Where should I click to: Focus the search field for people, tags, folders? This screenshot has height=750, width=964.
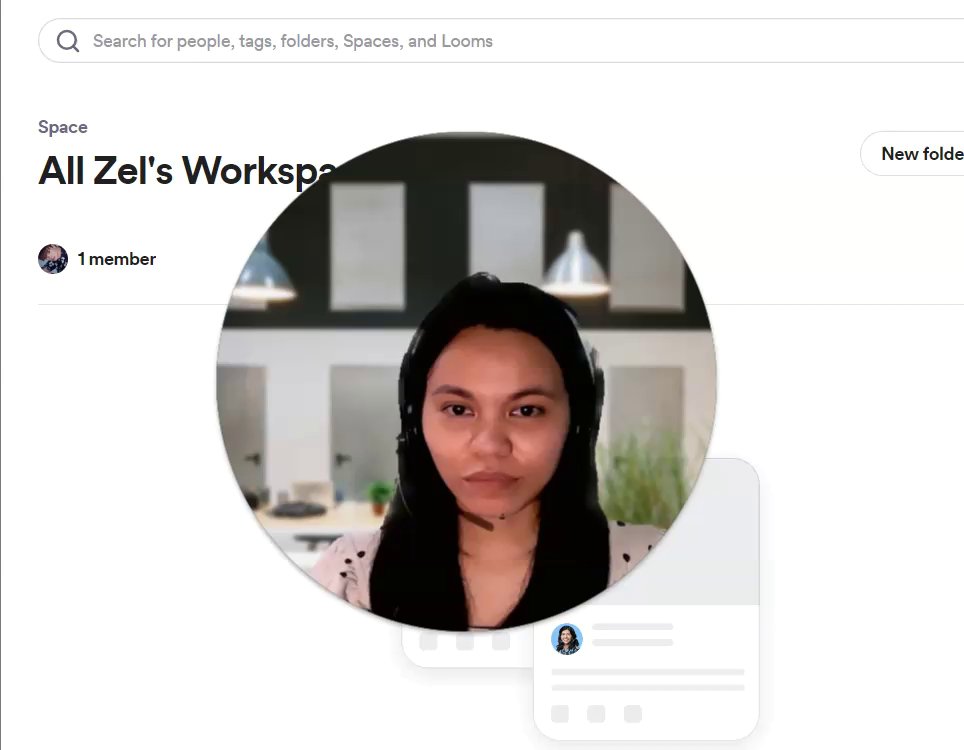coord(501,41)
